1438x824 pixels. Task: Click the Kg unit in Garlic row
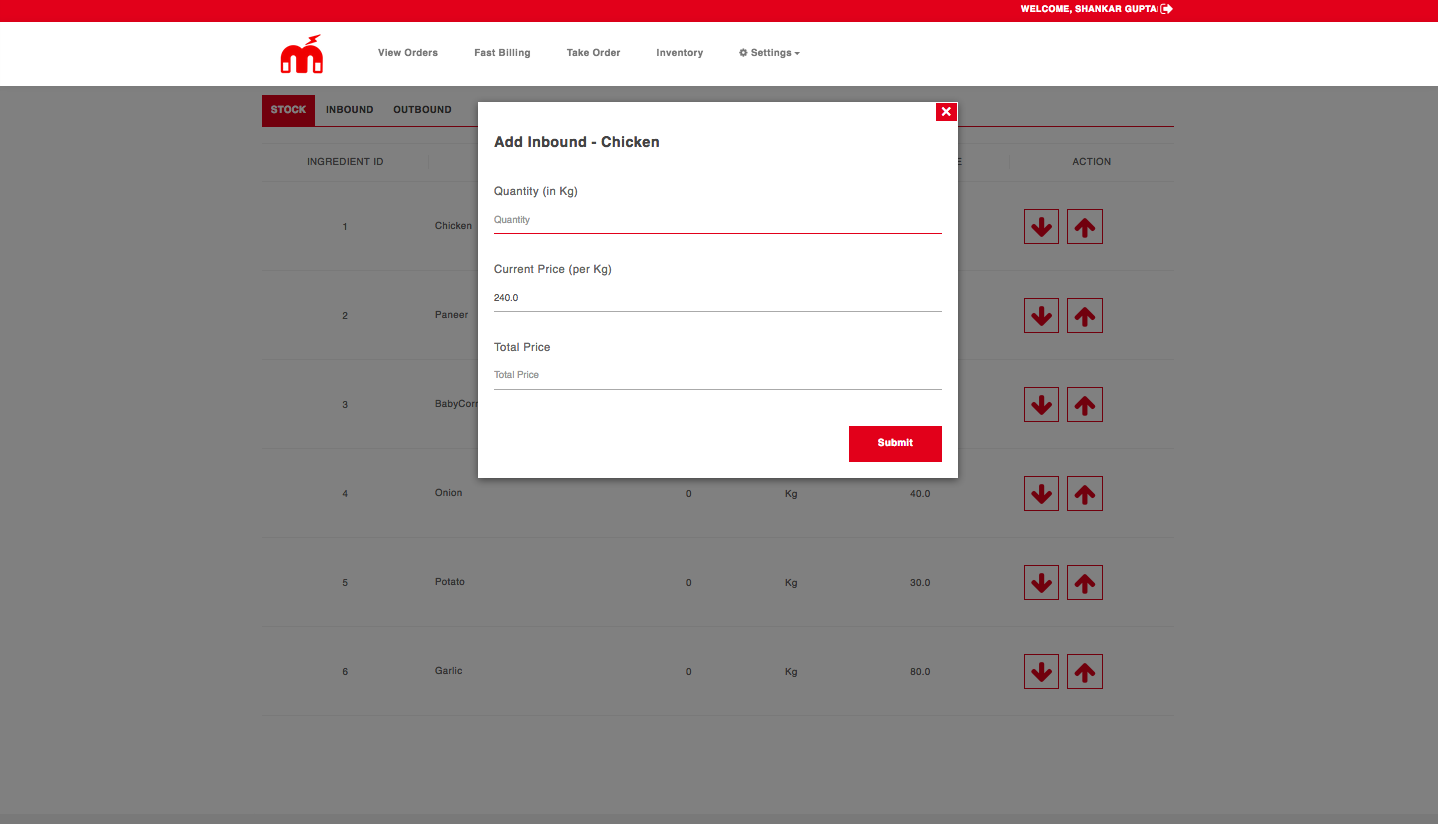point(791,672)
